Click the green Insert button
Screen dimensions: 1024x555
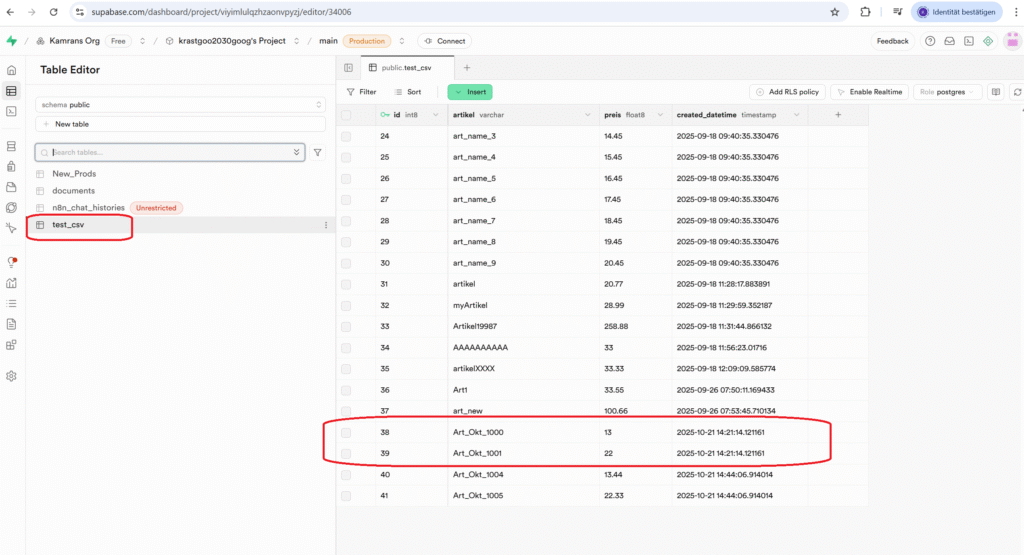coord(470,92)
